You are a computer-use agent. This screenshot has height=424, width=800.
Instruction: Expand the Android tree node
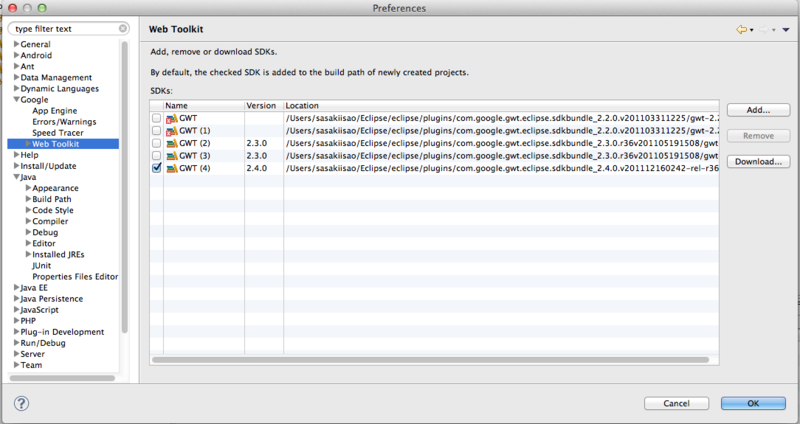coord(16,55)
